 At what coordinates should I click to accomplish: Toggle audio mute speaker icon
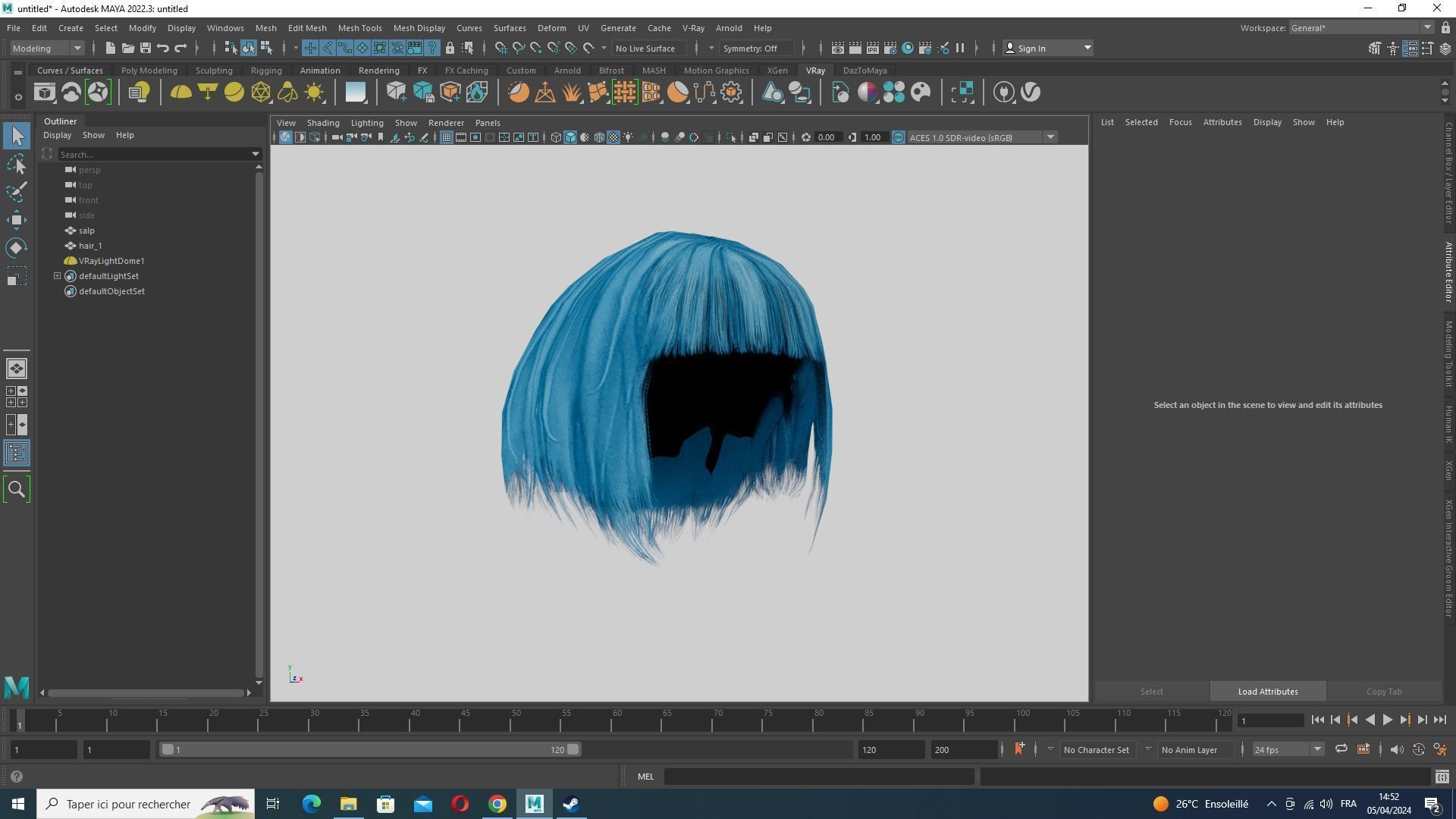pyautogui.click(x=1396, y=749)
